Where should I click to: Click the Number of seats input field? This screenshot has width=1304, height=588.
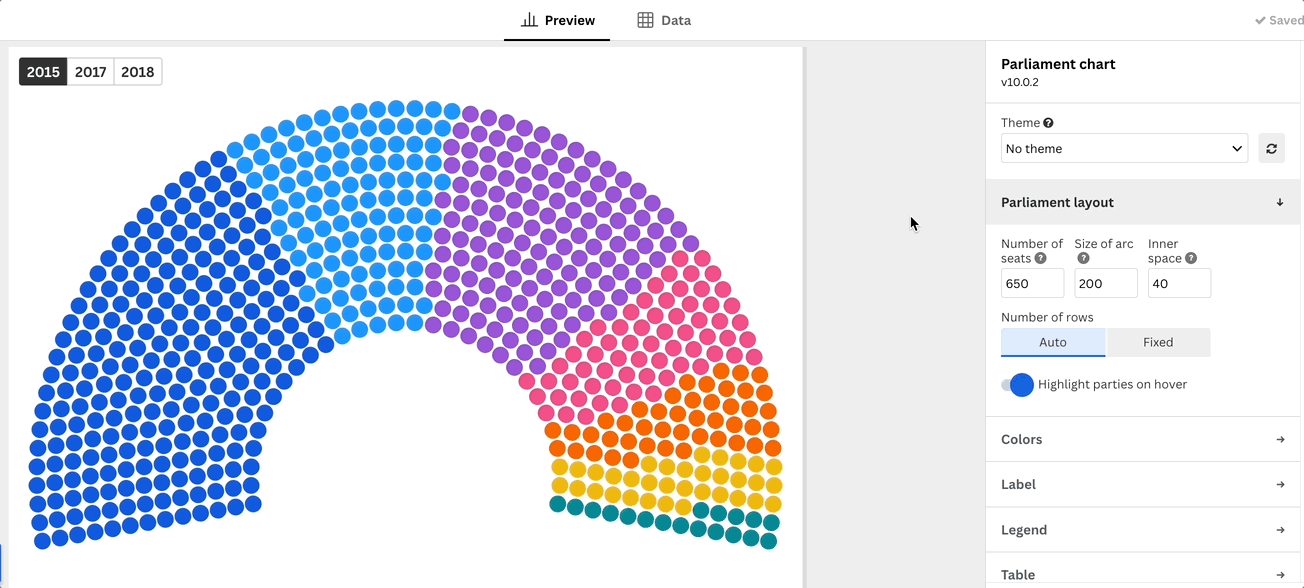point(1032,283)
